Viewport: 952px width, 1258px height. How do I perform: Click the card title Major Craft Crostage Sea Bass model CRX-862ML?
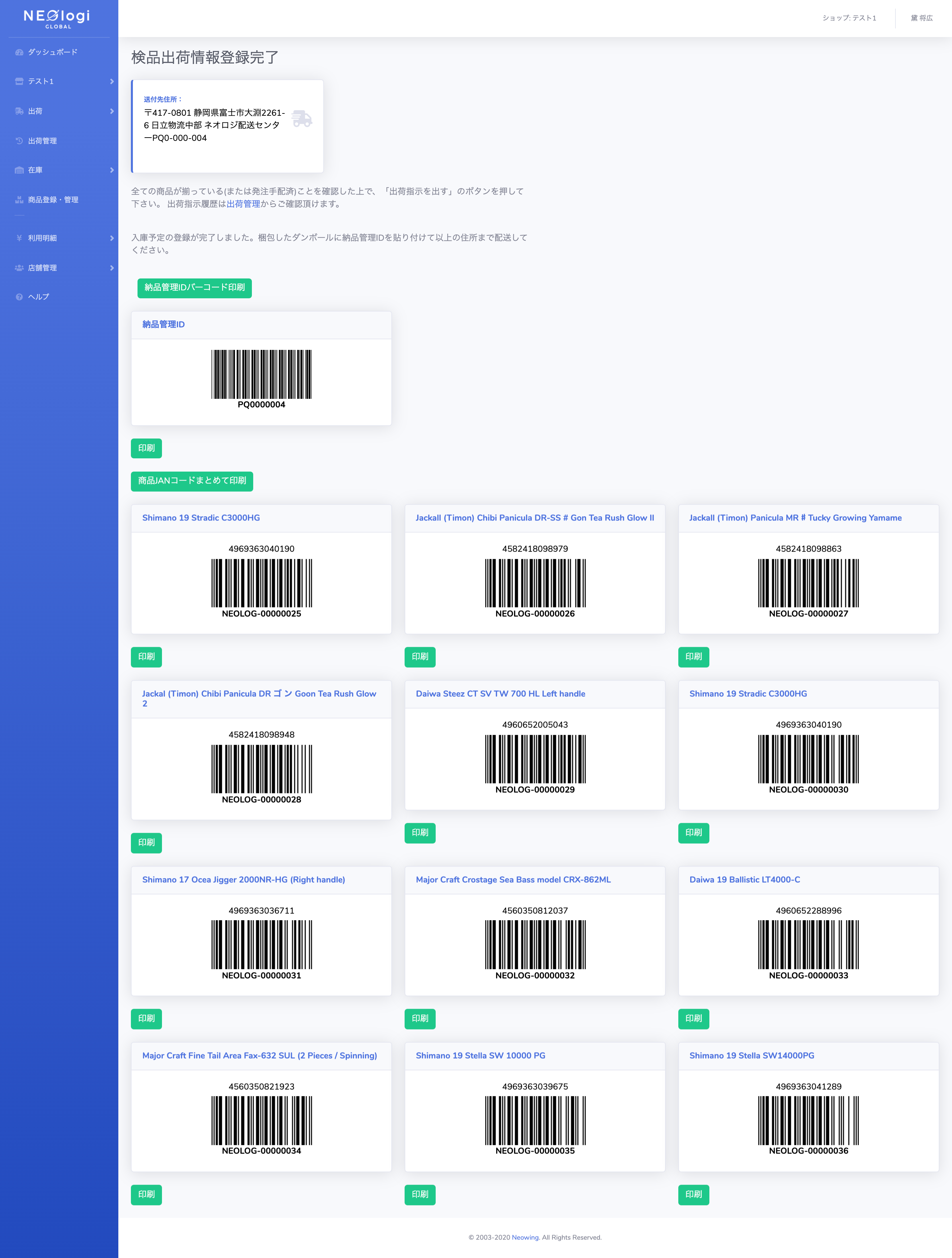[513, 880]
